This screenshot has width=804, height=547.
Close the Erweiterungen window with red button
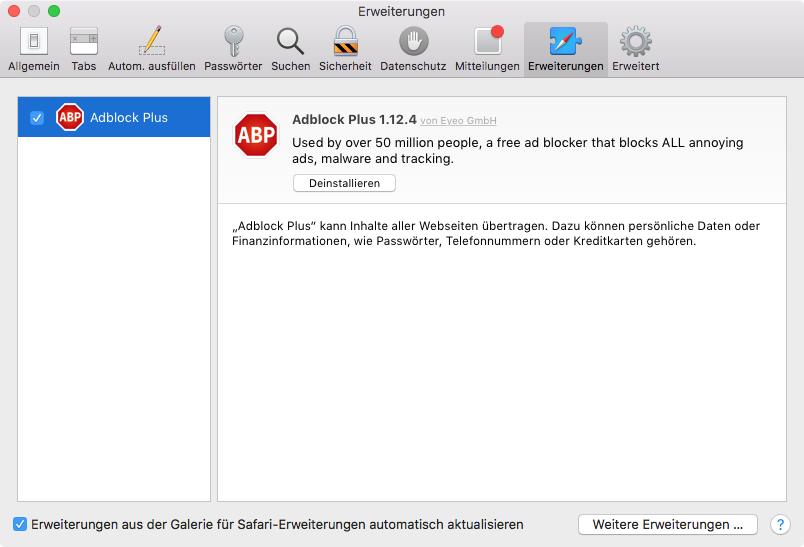point(14,11)
